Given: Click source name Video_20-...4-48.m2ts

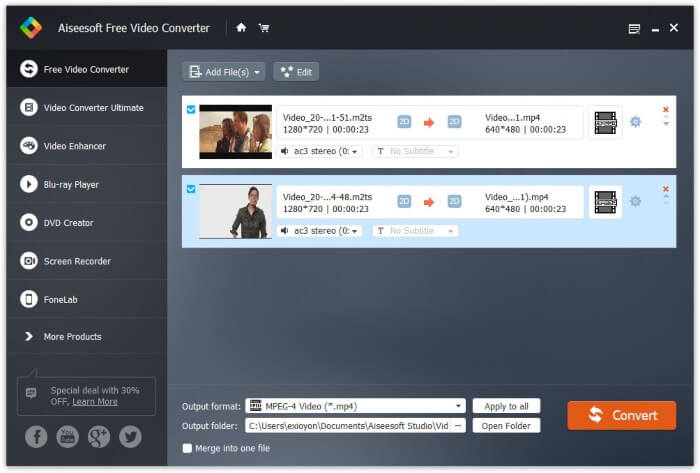Looking at the screenshot, I should click(327, 197).
